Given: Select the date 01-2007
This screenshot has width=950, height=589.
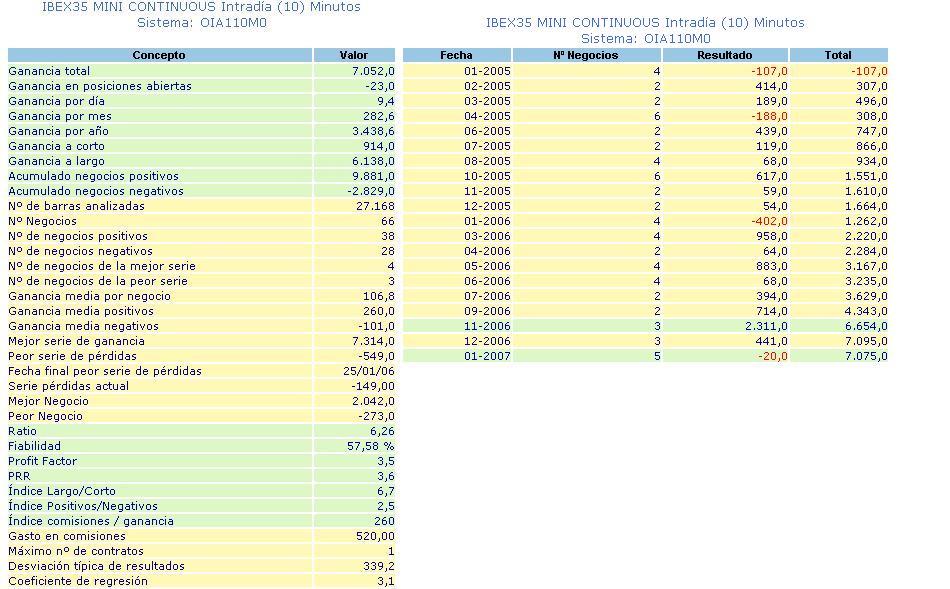Looking at the screenshot, I should 487,356.
